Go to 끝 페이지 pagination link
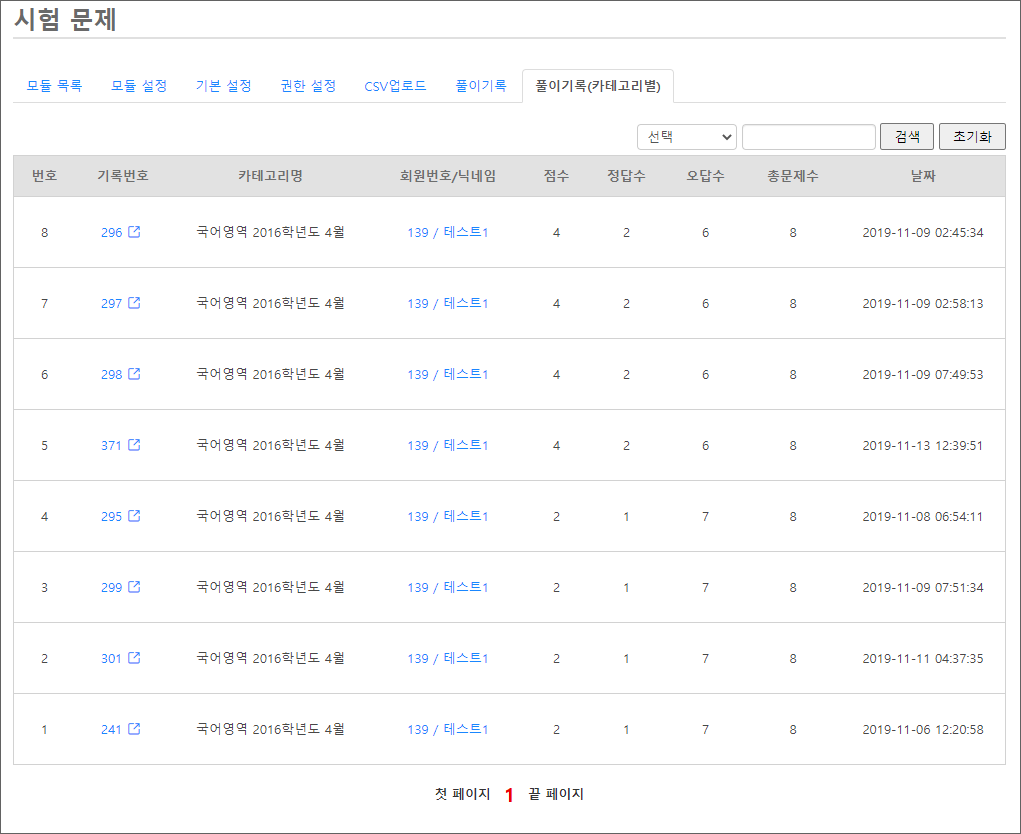Screen dimensions: 1021x834 point(556,794)
